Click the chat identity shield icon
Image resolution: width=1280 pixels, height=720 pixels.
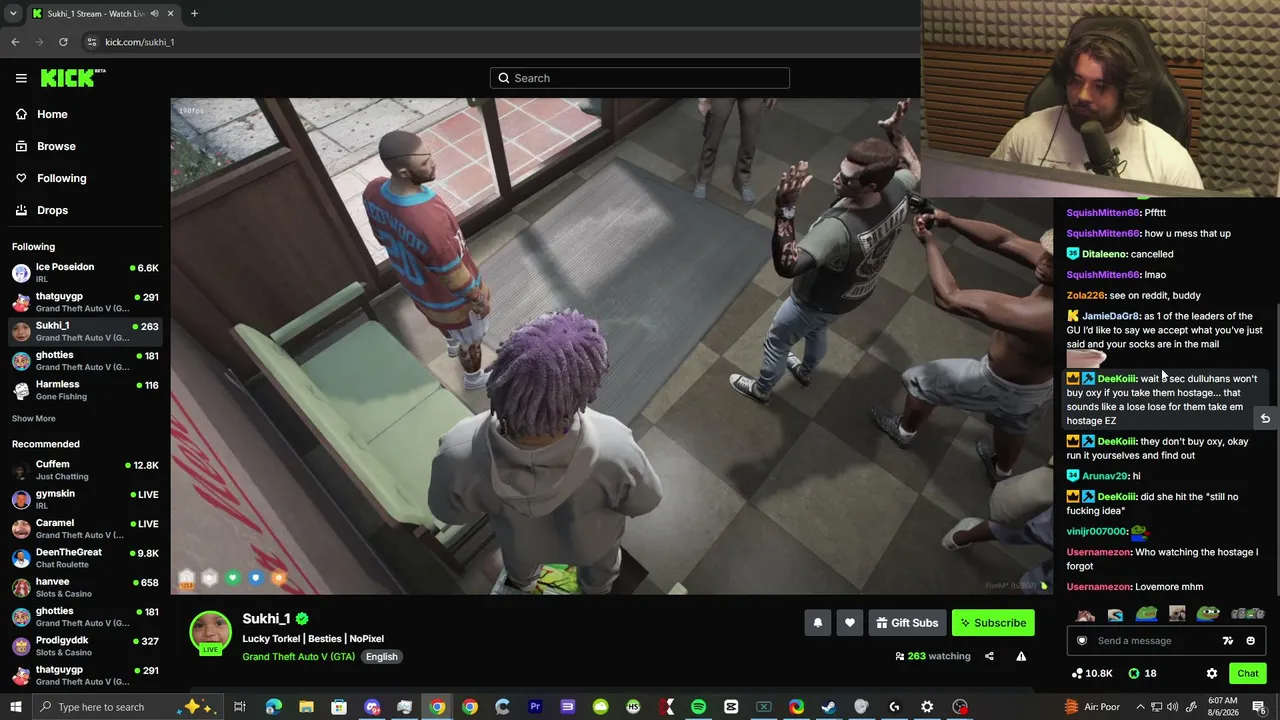click(1081, 641)
